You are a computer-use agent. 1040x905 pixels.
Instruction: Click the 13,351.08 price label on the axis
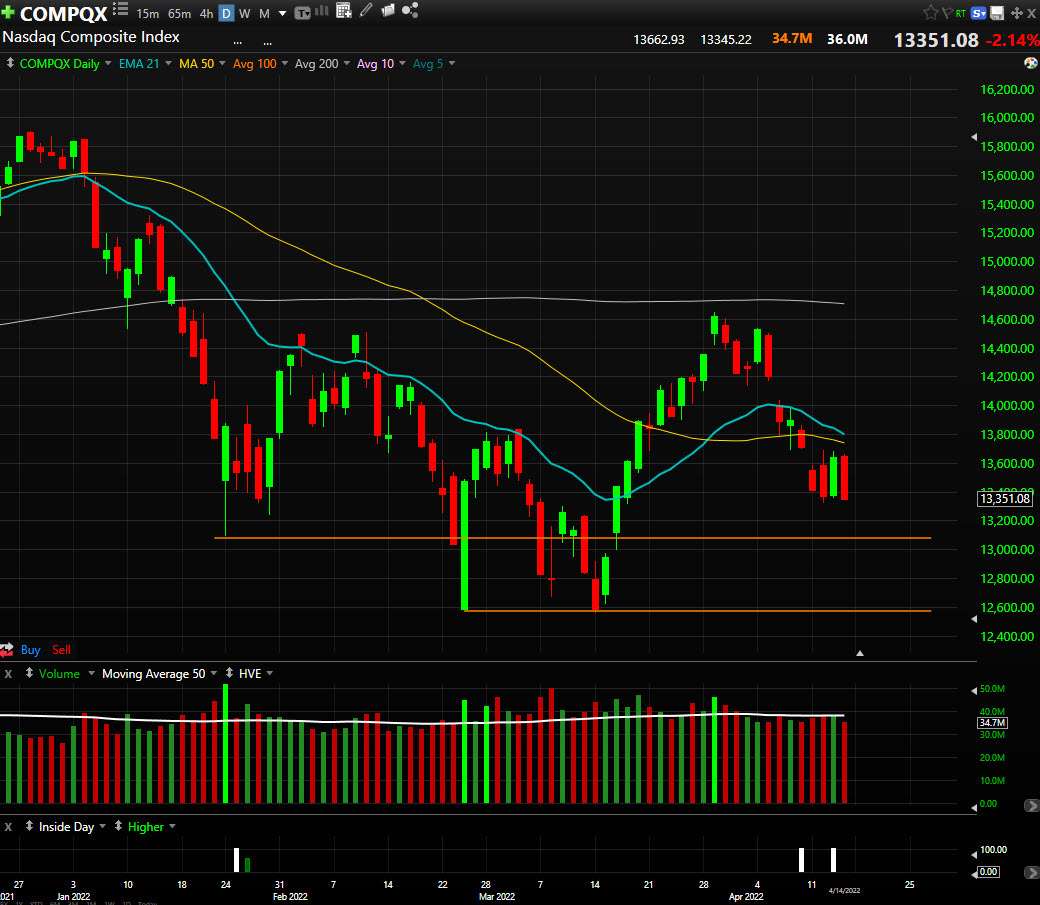(1005, 498)
